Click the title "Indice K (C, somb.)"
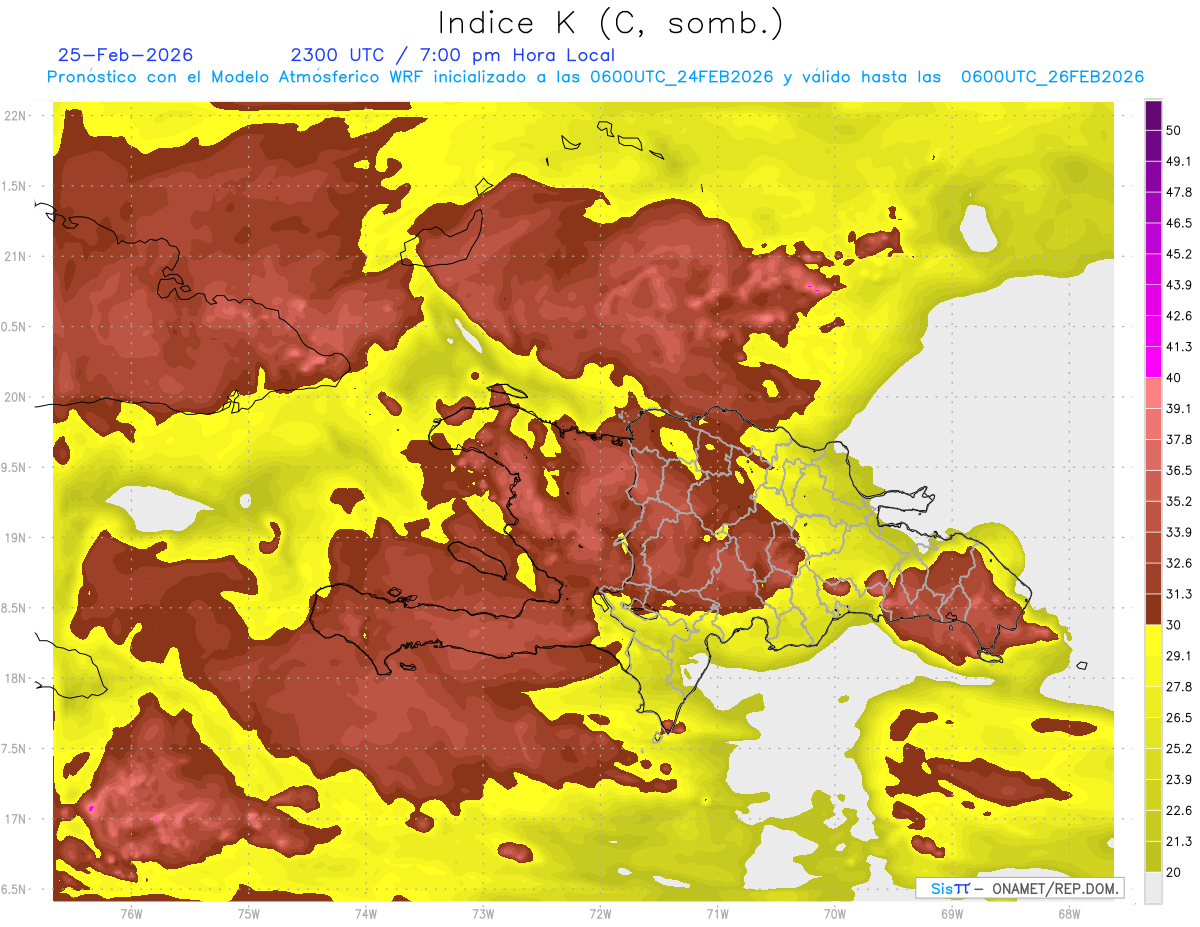 pyautogui.click(x=611, y=23)
